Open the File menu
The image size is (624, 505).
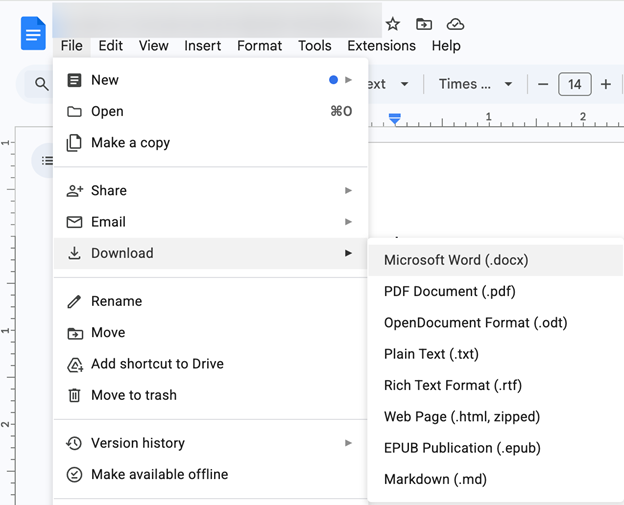(72, 46)
